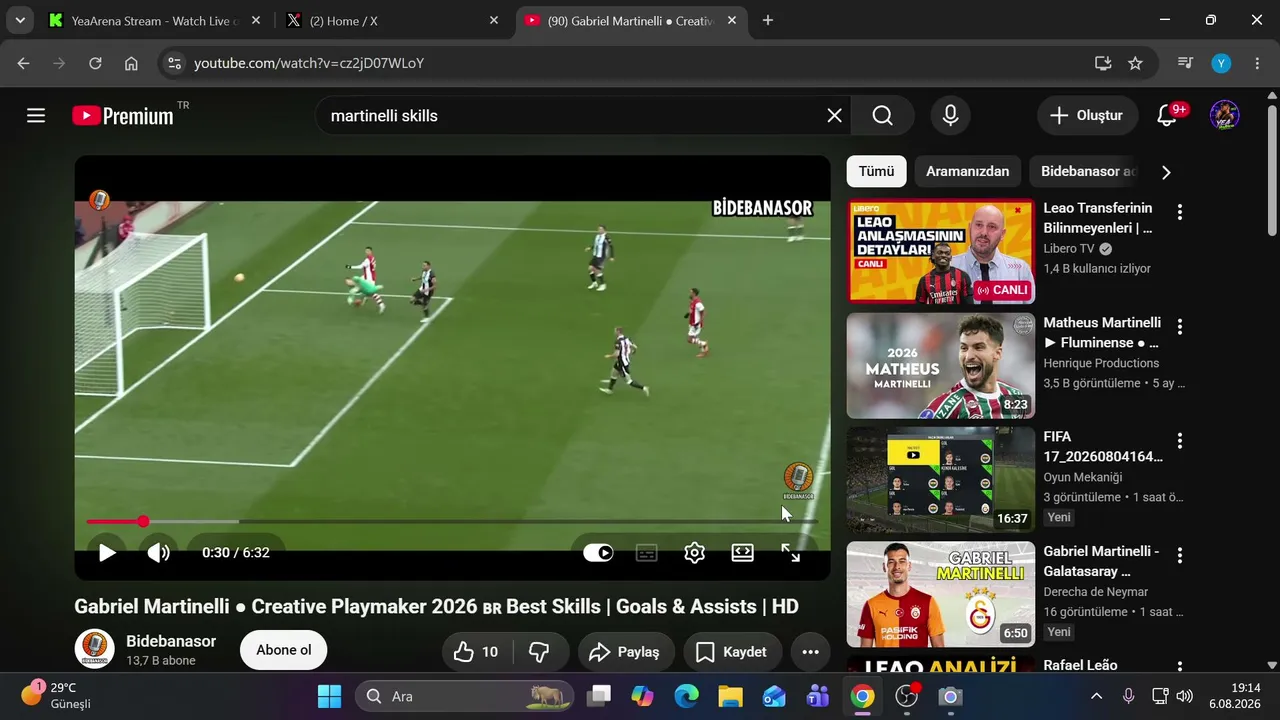Show hidden system tray icons
The width and height of the screenshot is (1280, 720).
click(x=1097, y=696)
